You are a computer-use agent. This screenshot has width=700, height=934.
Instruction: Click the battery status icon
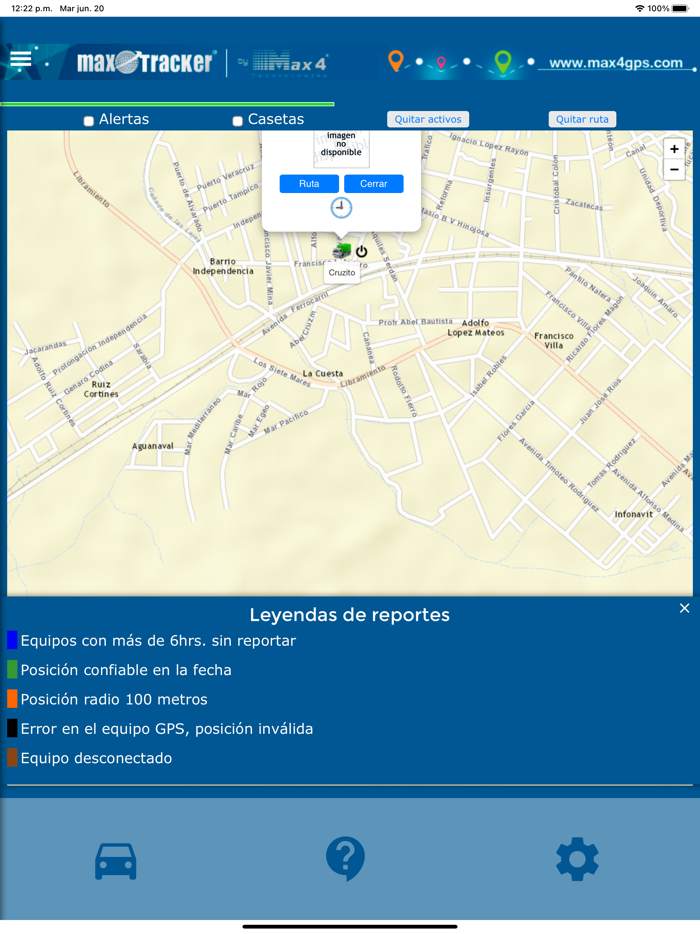[680, 8]
